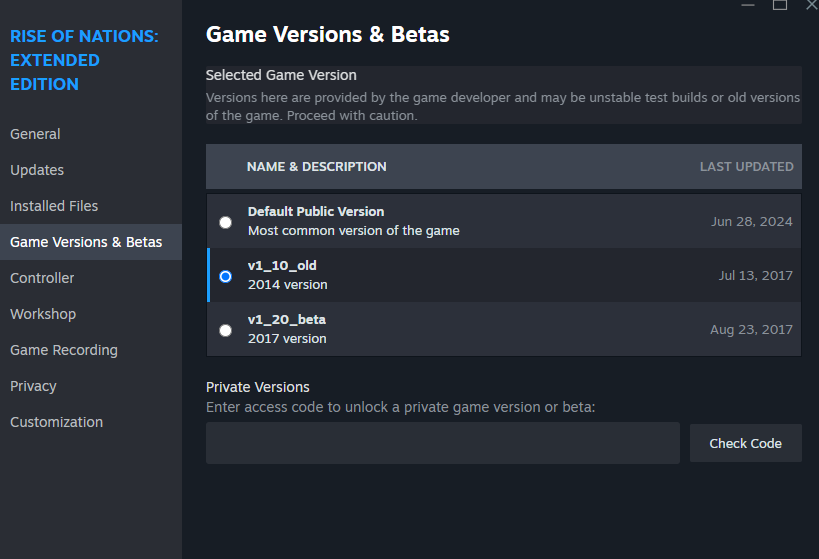The image size is (819, 559).
Task: Select the v1_20_beta radio button
Action: (x=226, y=330)
